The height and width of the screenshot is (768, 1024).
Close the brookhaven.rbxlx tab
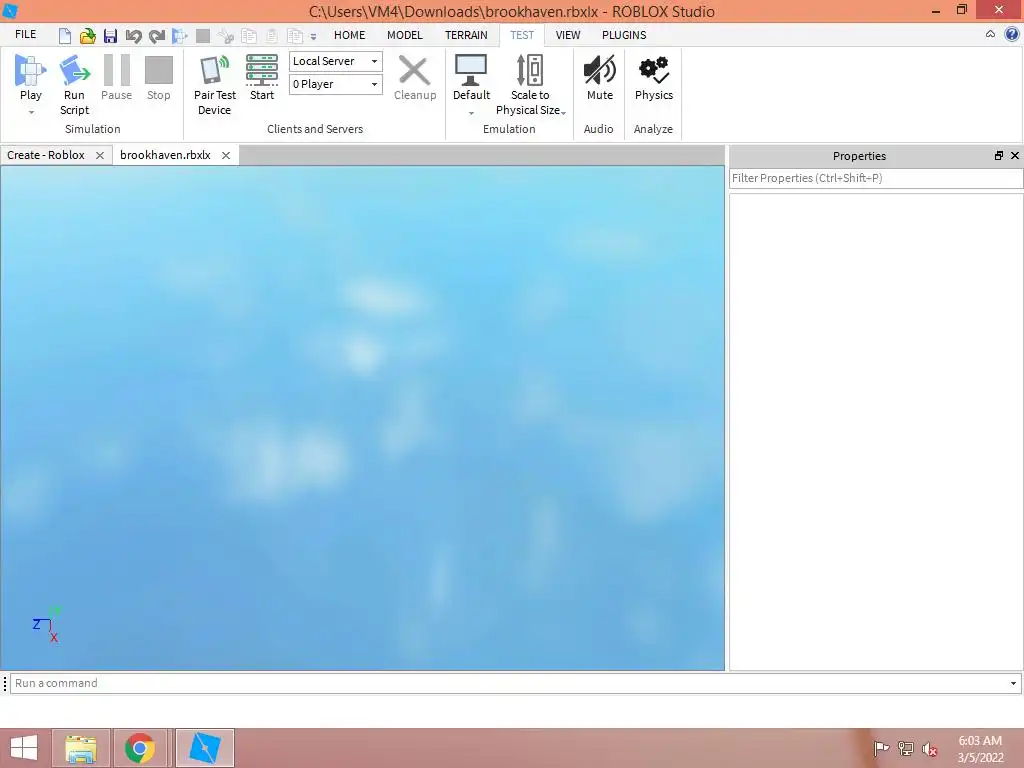[x=226, y=155]
